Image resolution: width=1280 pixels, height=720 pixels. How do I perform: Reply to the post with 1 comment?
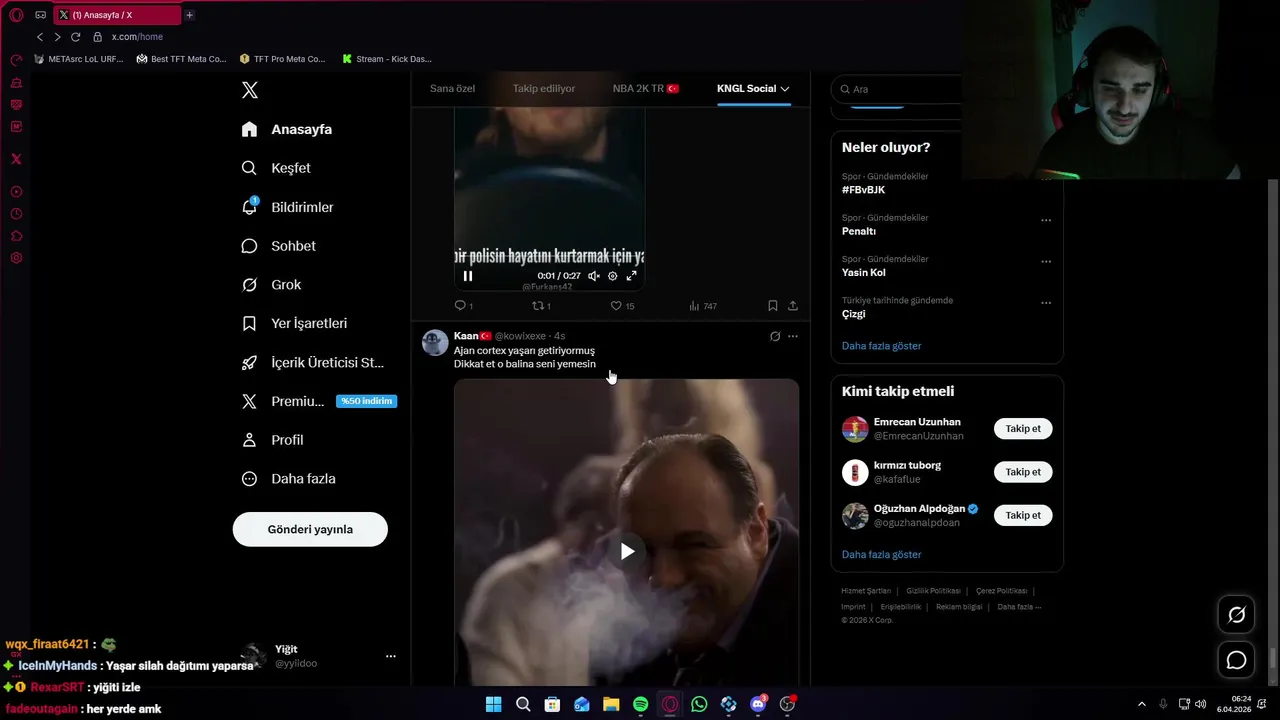[x=463, y=306]
